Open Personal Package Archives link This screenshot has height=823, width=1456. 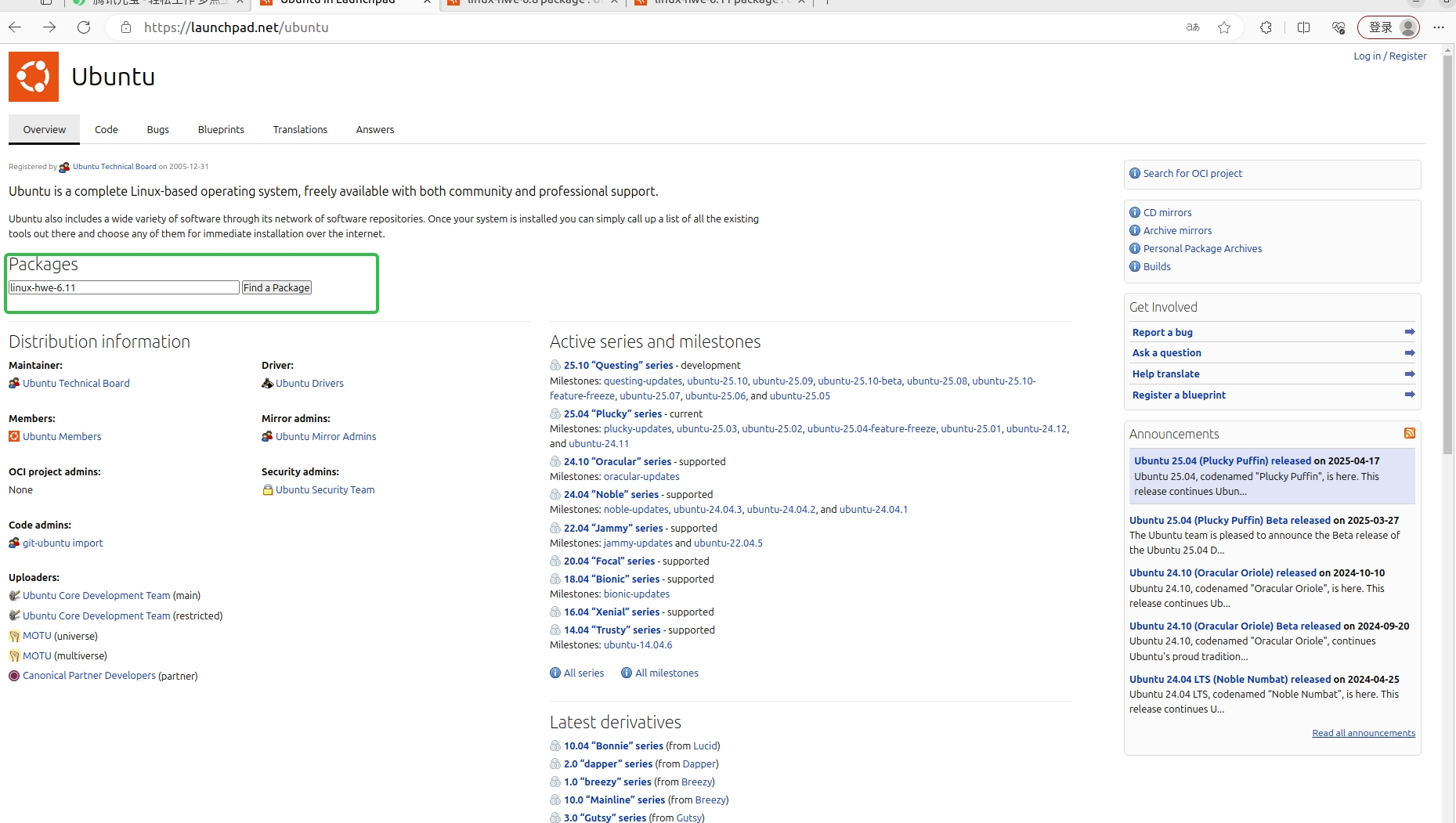click(x=1202, y=248)
